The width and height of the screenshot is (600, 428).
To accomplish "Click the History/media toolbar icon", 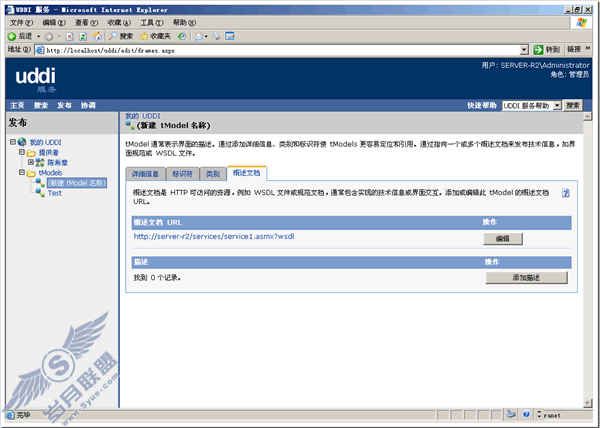I will 183,36.
